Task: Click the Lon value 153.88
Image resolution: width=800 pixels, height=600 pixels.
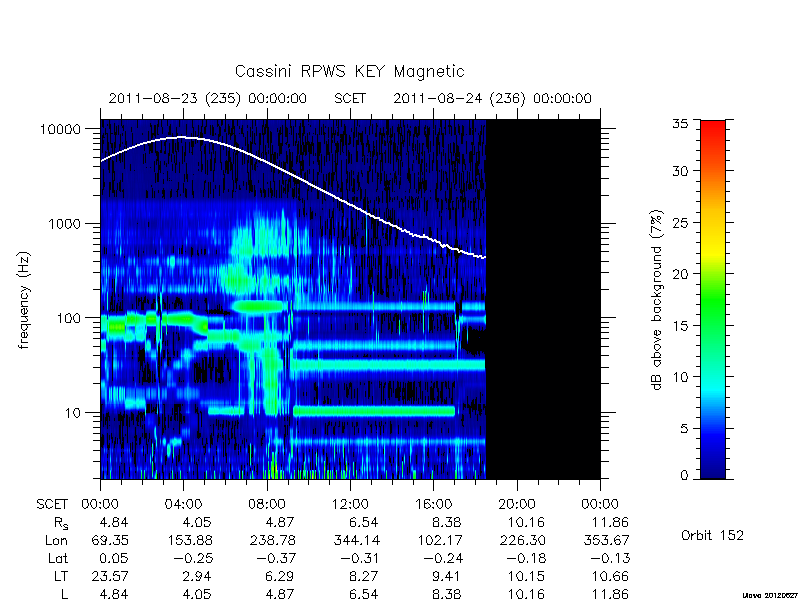Action: click(x=189, y=540)
